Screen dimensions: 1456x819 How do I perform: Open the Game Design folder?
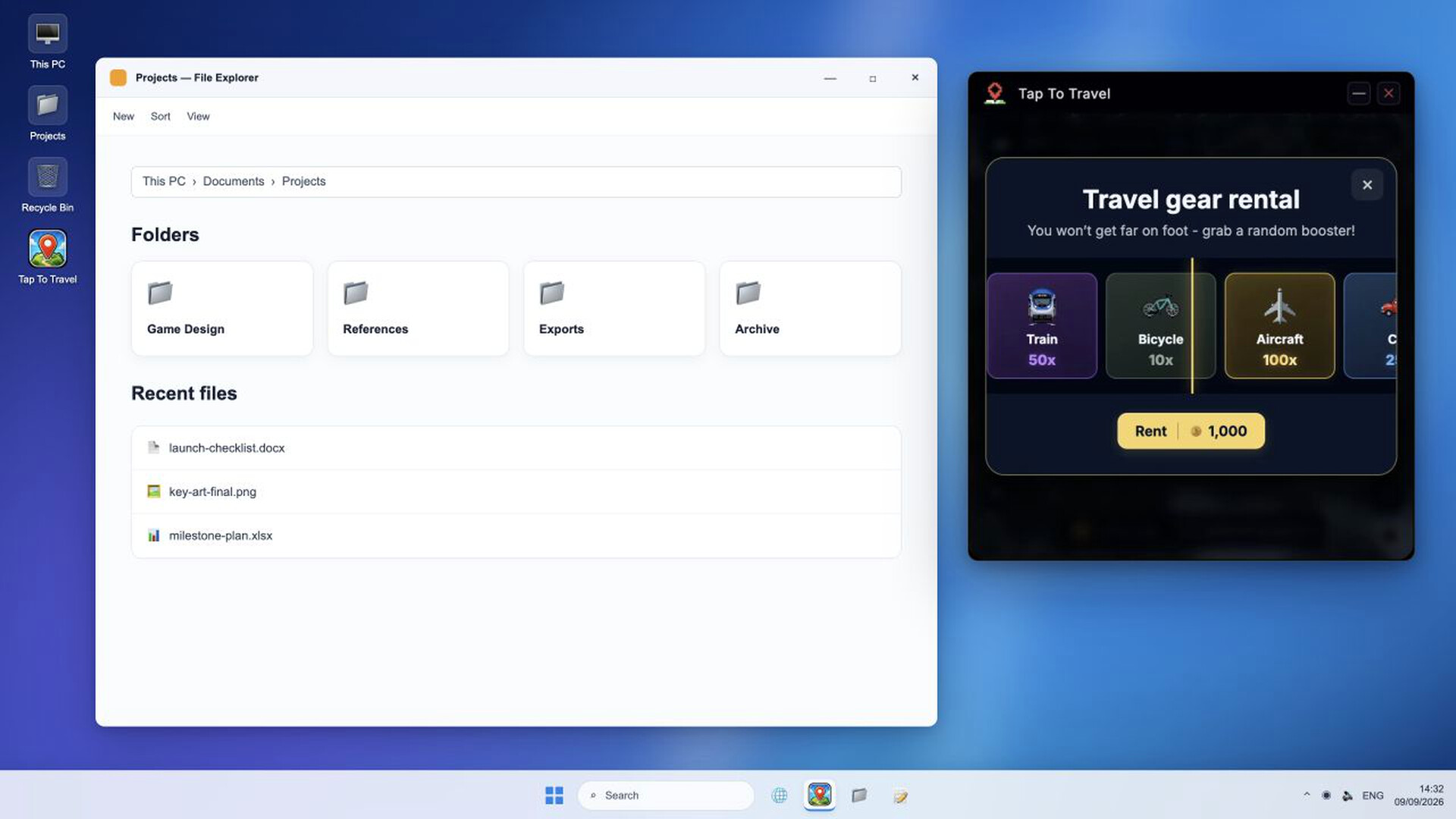pyautogui.click(x=221, y=309)
